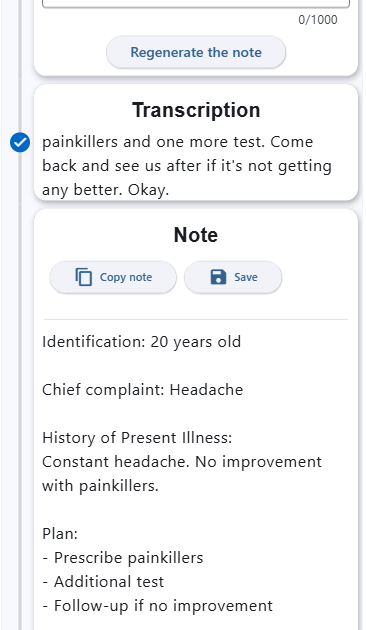Click the 'Chief complaint: Headache' line
Viewport: 366px width, 630px height.
(143, 390)
